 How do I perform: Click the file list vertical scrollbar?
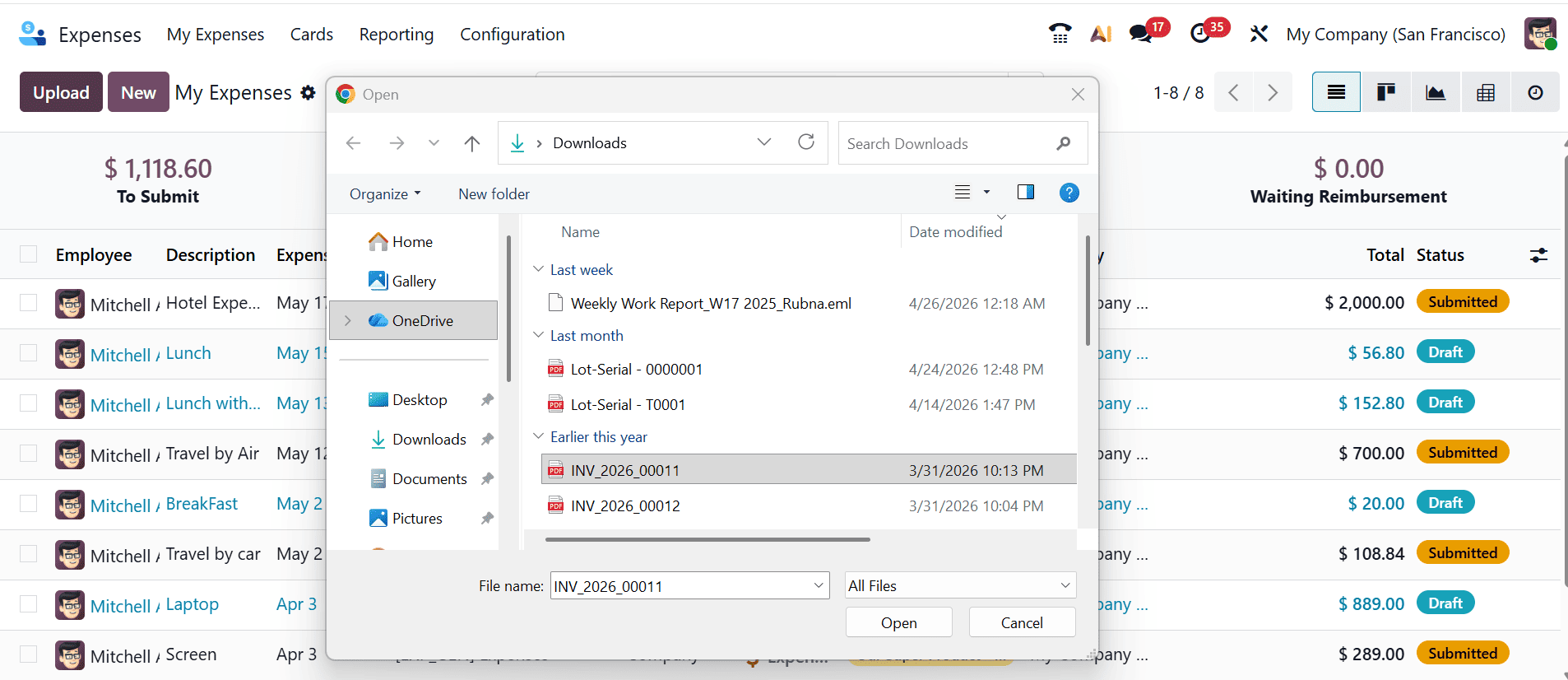pyautogui.click(x=1088, y=290)
